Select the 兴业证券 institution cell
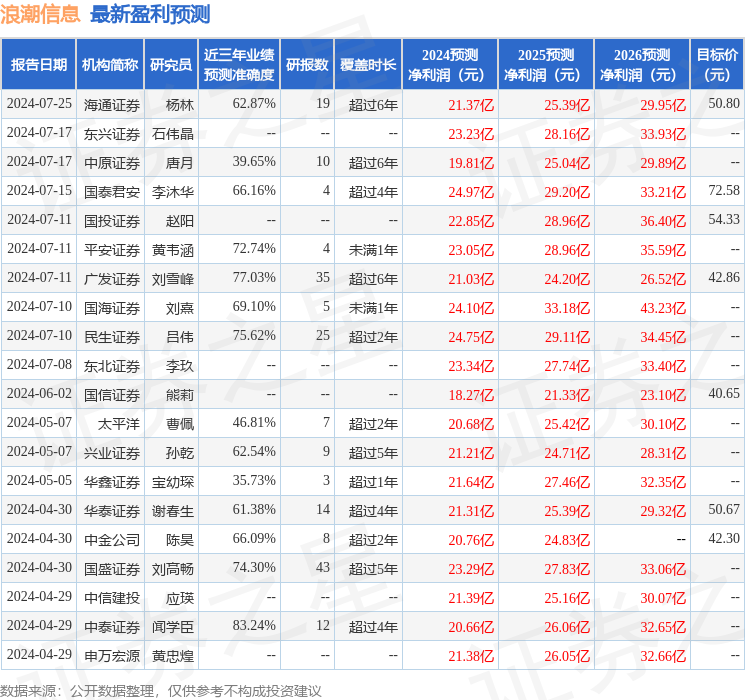The width and height of the screenshot is (745, 700). pos(112,453)
